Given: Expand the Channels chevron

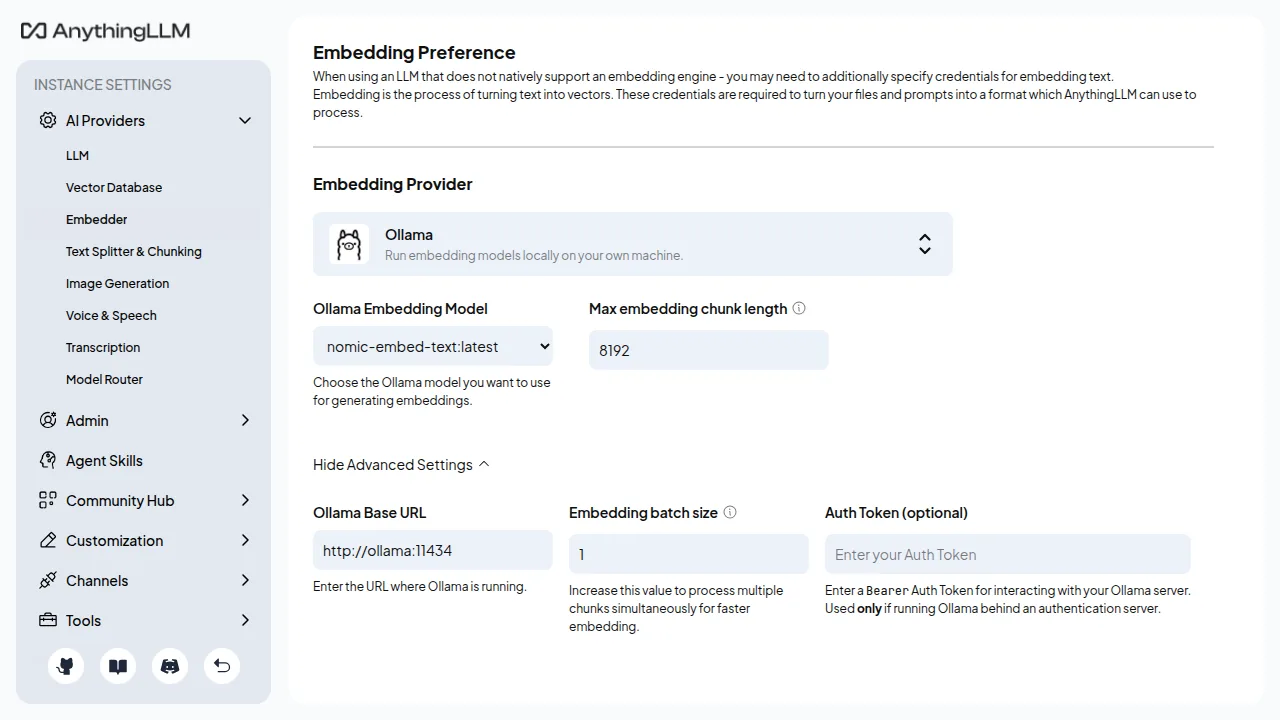Looking at the screenshot, I should tap(245, 580).
